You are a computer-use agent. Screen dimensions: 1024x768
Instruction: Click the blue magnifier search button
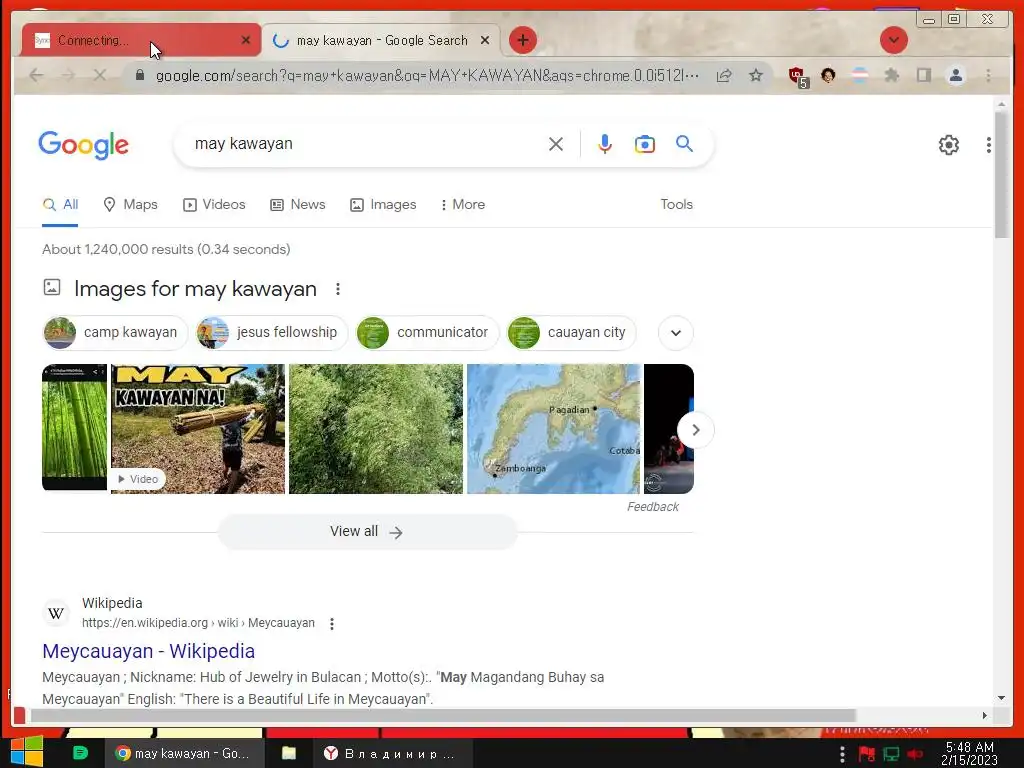coord(684,144)
